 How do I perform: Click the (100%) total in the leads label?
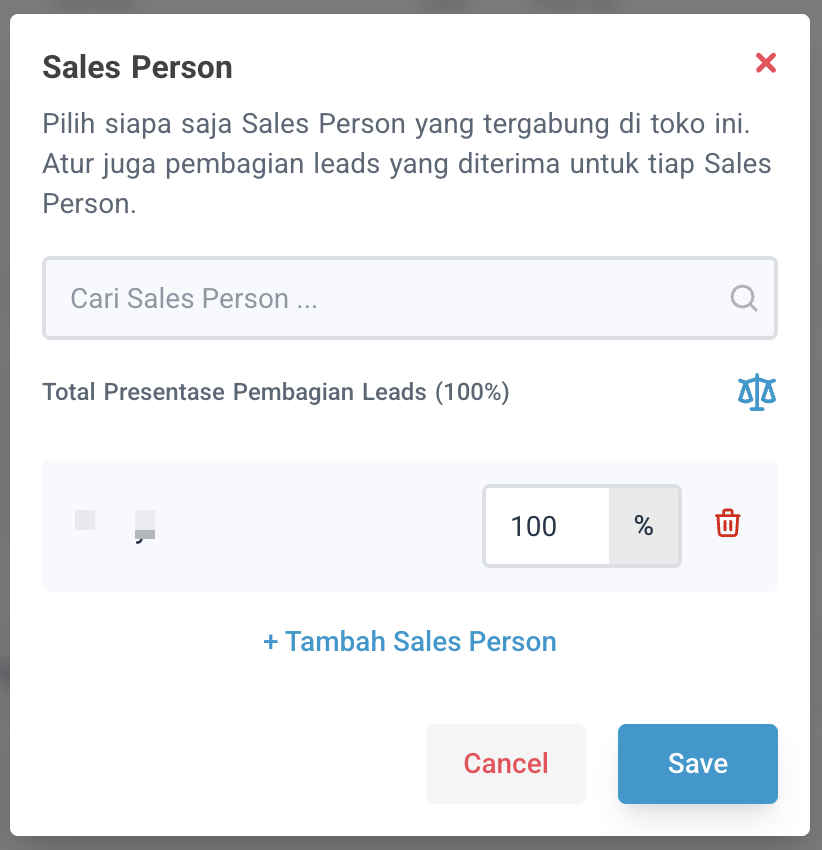(472, 393)
